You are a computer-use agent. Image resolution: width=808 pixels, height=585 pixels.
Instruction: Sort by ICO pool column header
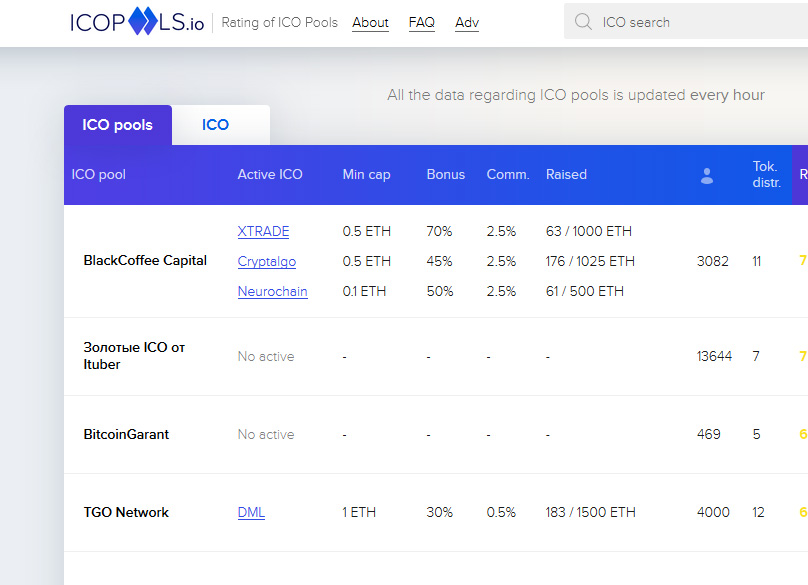[x=98, y=175]
